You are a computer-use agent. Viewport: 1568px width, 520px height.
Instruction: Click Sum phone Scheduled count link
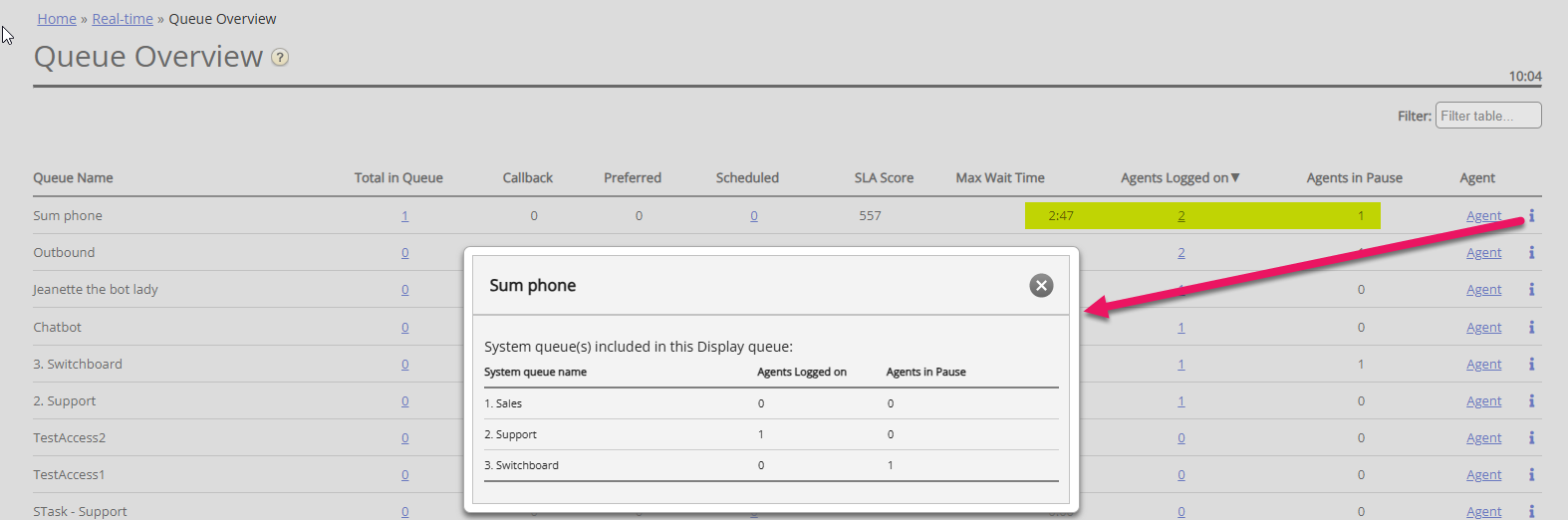pos(754,216)
